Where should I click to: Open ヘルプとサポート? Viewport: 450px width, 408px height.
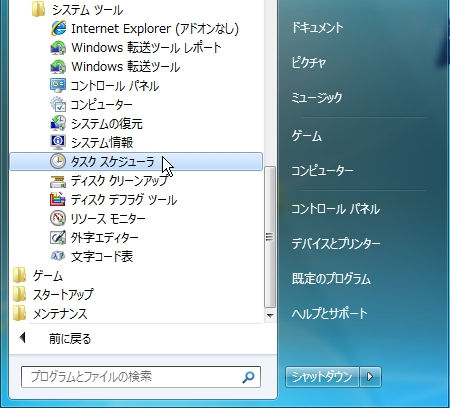pos(329,314)
